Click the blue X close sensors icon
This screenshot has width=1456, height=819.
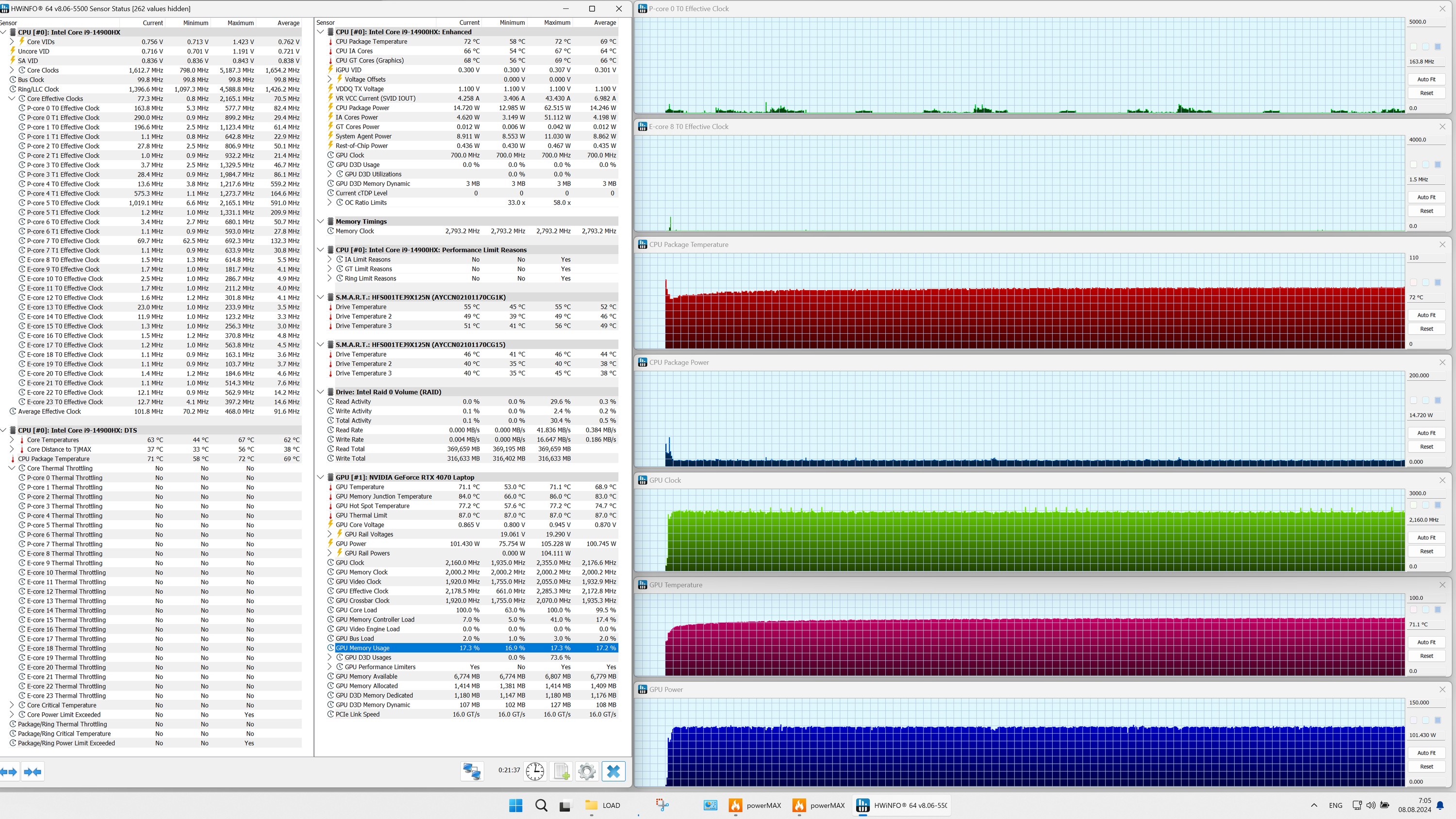pyautogui.click(x=614, y=771)
